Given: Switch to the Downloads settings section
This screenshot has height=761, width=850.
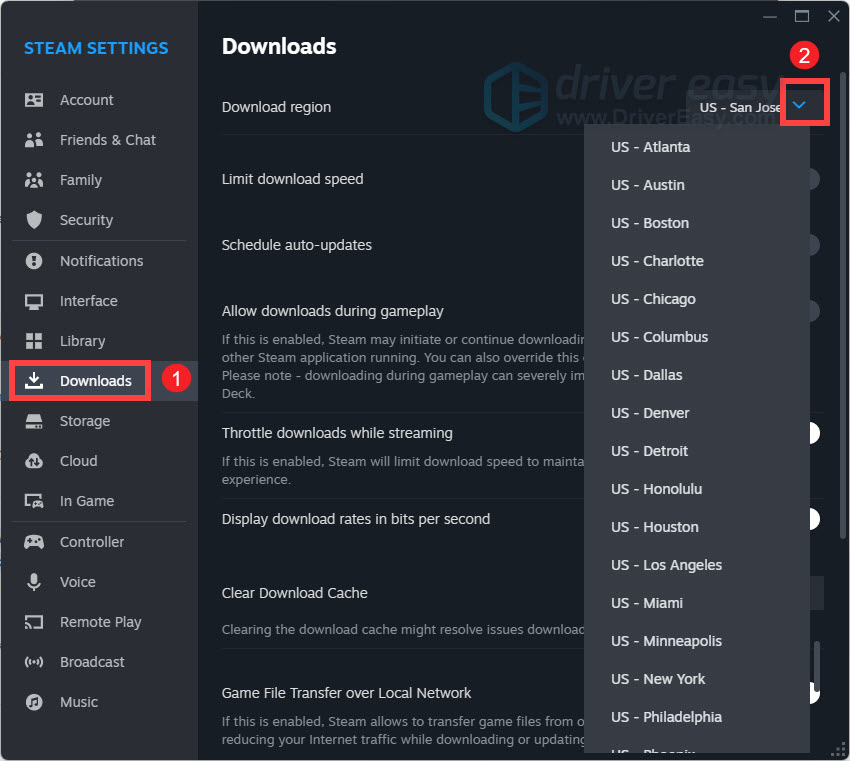Looking at the screenshot, I should (80, 381).
